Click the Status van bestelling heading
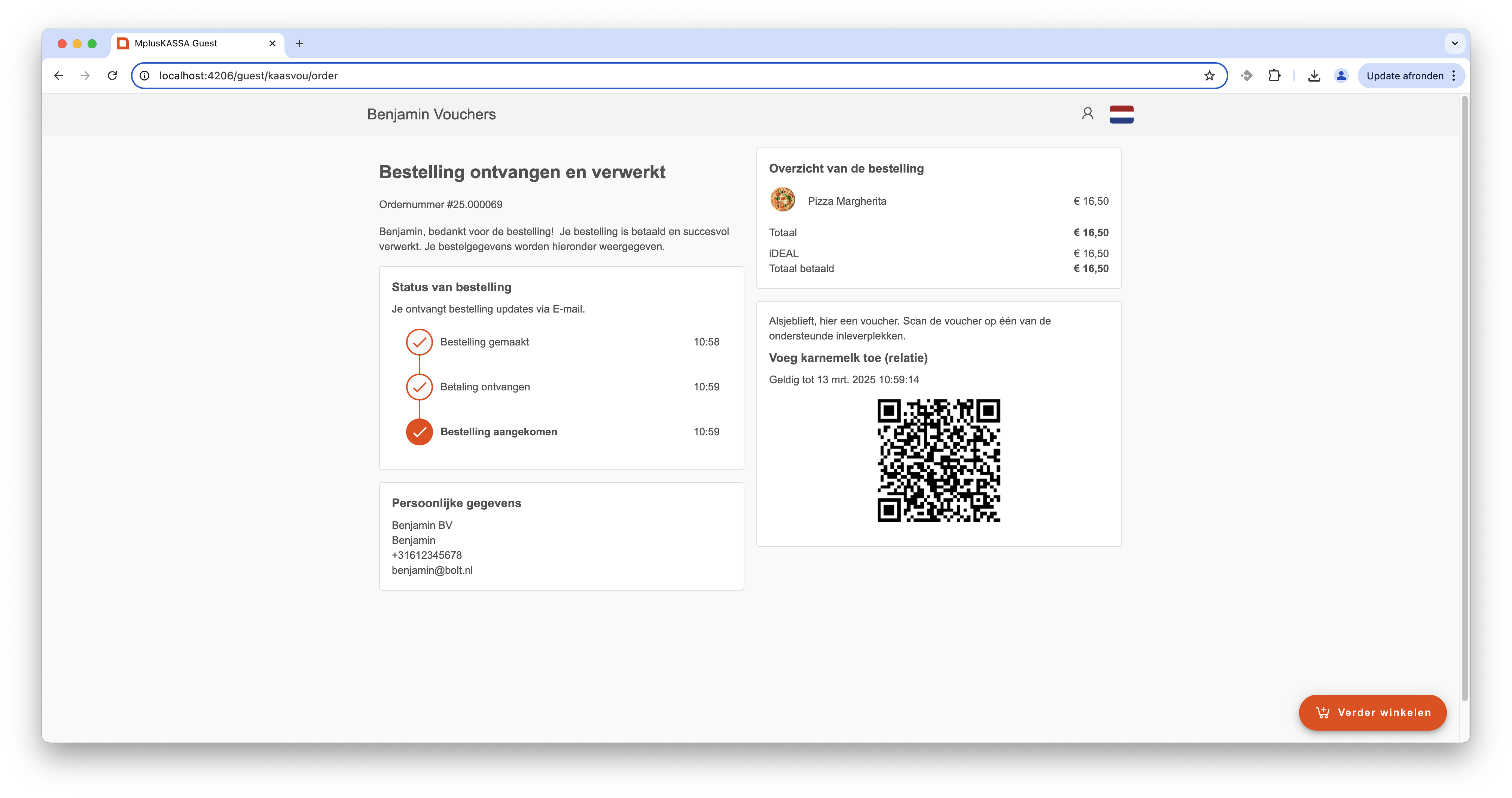 451,287
